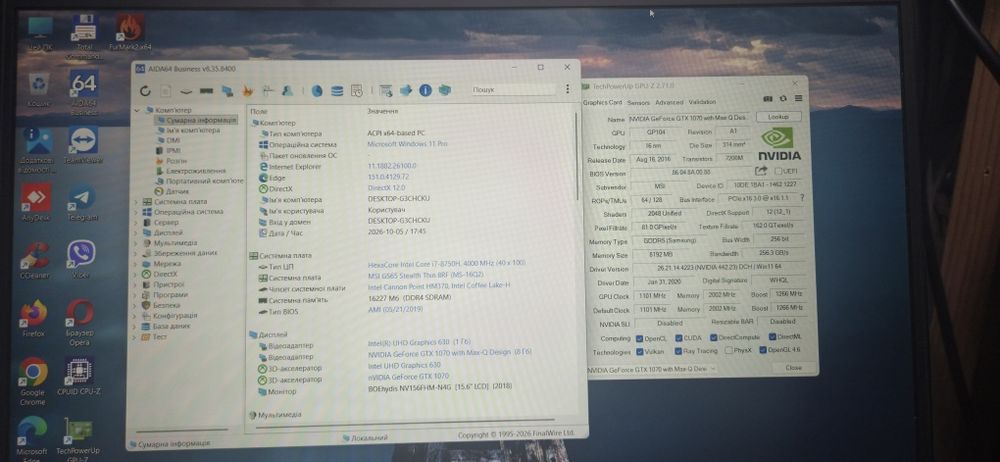Open Microsoft Windows 11 Pro link

pos(408,144)
